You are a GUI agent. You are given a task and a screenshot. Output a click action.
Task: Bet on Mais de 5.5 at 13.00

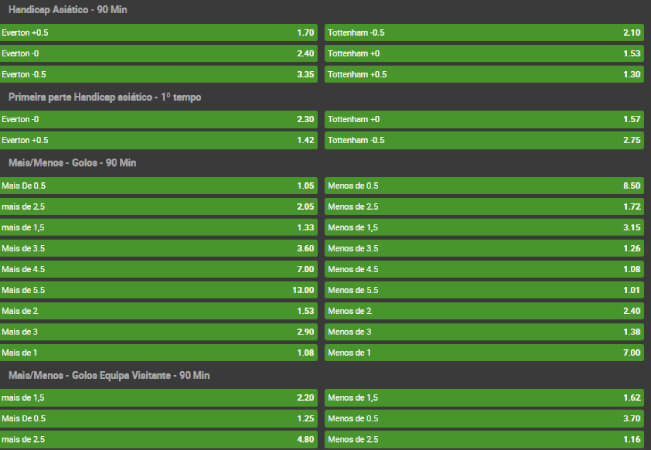pos(159,290)
